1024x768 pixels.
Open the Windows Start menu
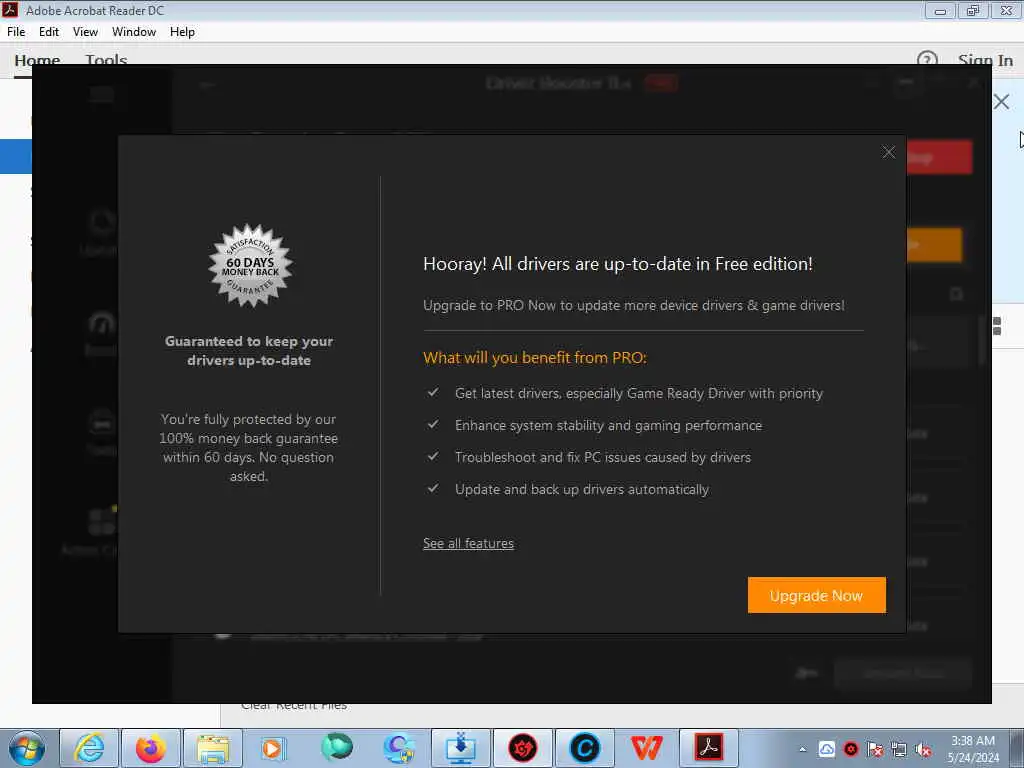(27, 748)
